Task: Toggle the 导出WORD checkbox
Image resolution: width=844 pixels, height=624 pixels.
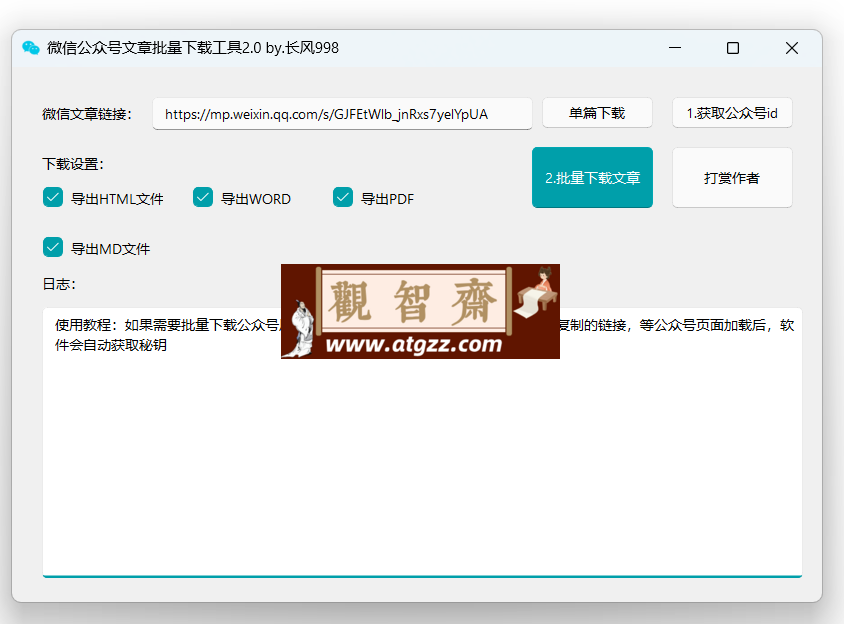Action: (x=203, y=198)
